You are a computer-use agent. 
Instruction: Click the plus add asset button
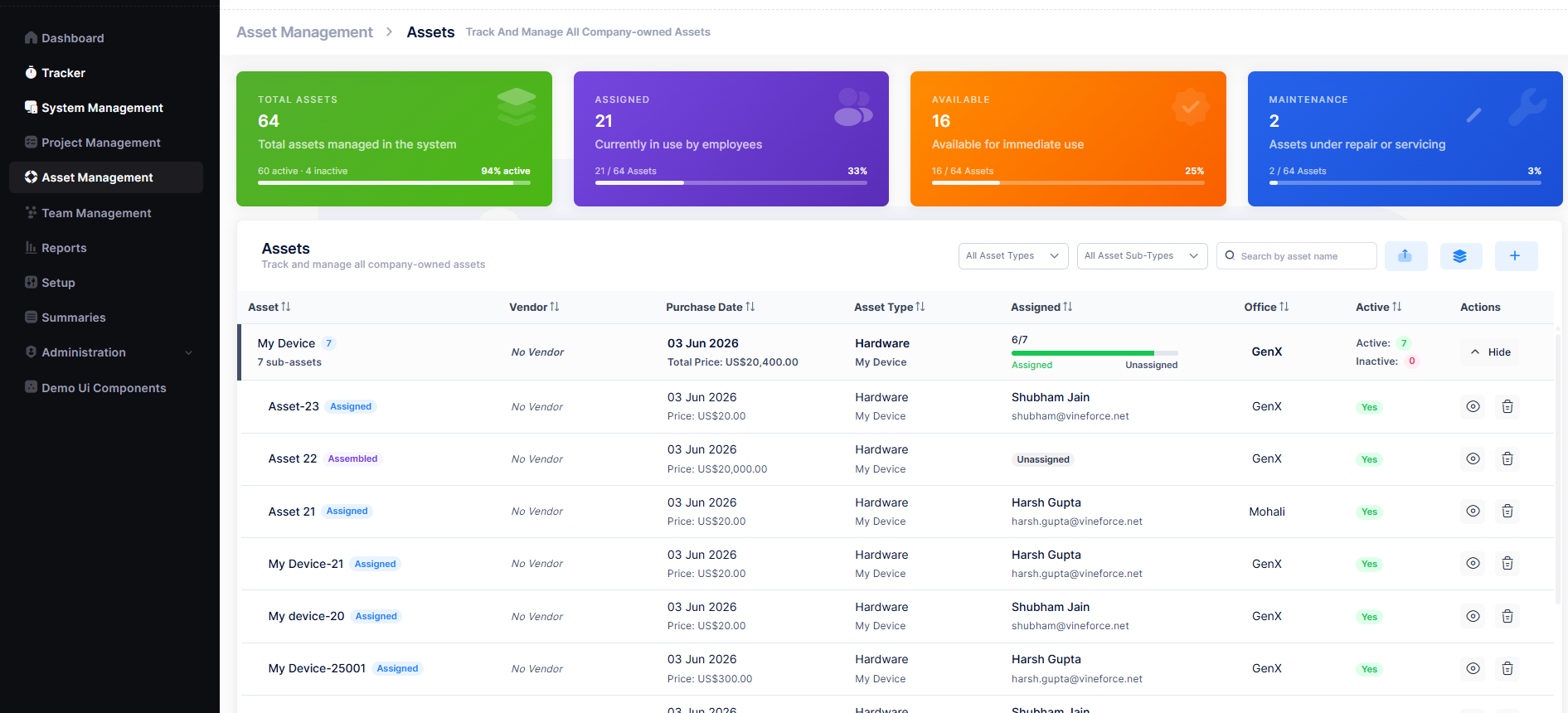[1516, 256]
